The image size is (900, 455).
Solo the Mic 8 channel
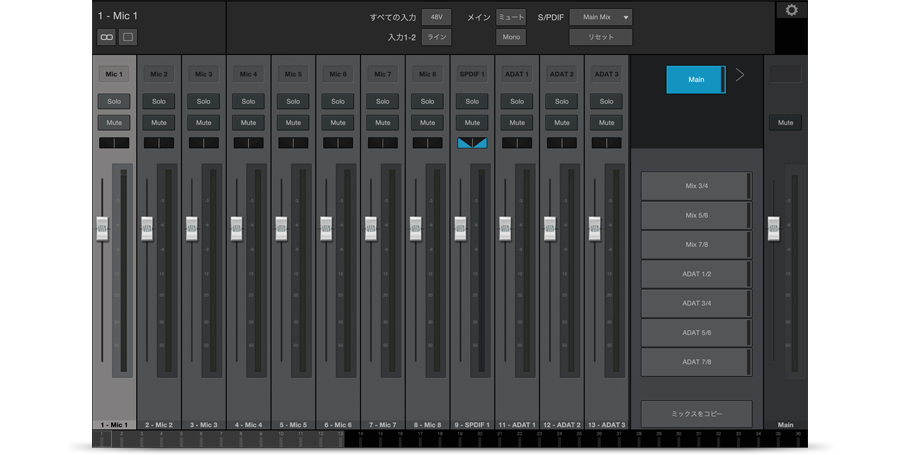[x=427, y=102]
